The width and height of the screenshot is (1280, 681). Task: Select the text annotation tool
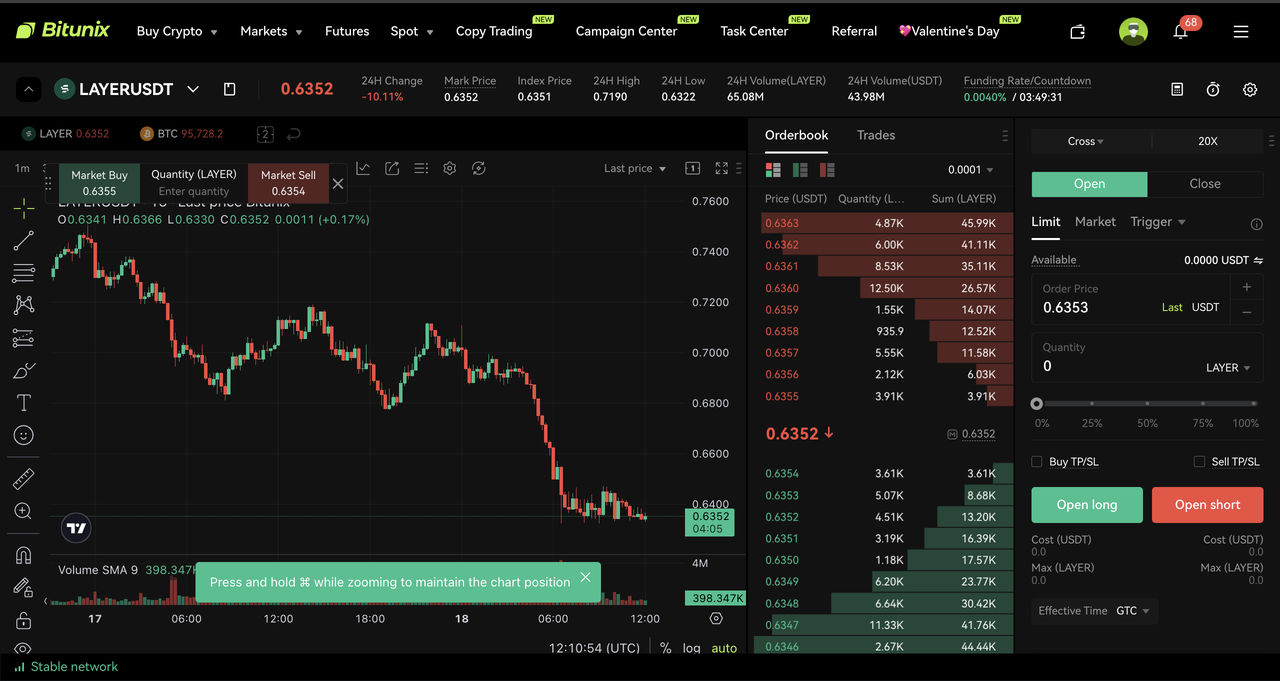point(22,402)
